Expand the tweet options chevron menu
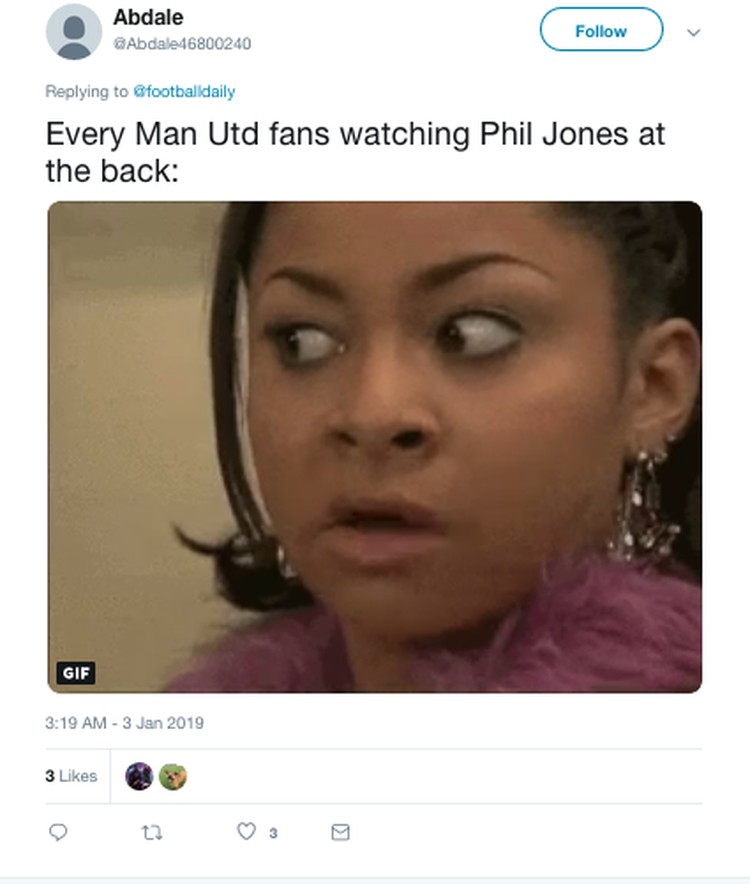750x884 pixels. pyautogui.click(x=694, y=32)
